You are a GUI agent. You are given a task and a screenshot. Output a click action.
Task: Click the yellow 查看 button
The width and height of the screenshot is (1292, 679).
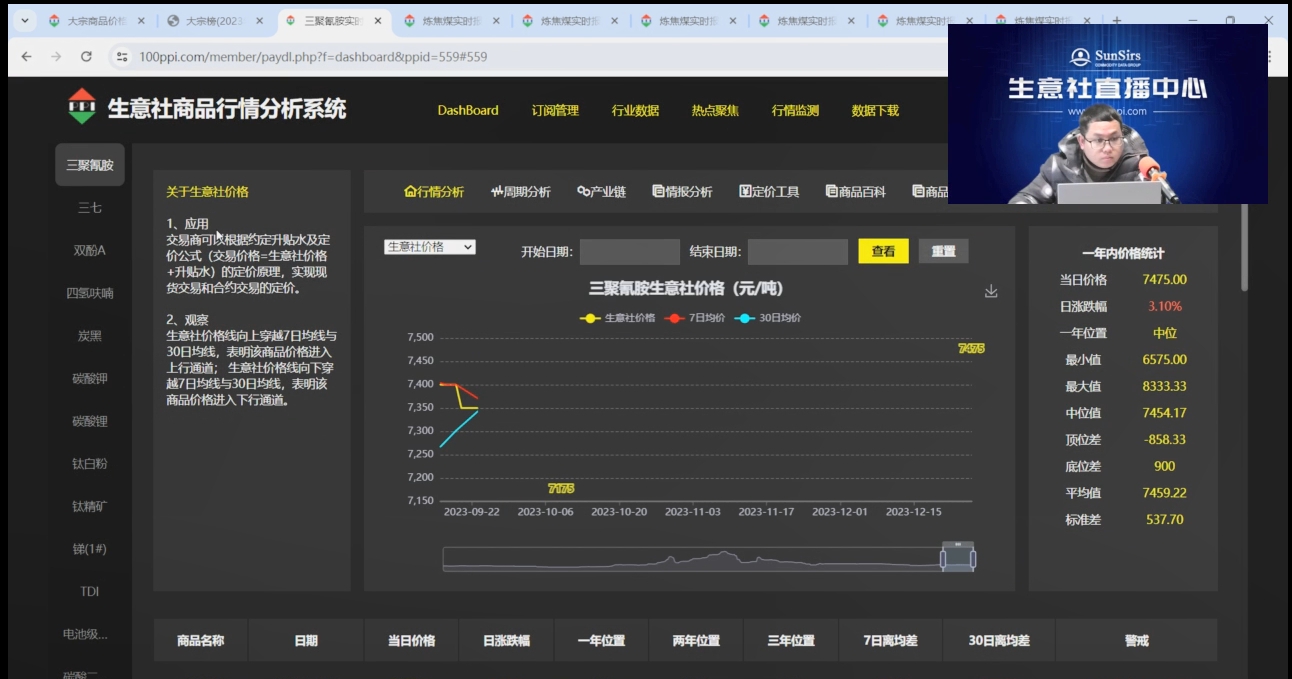point(883,251)
